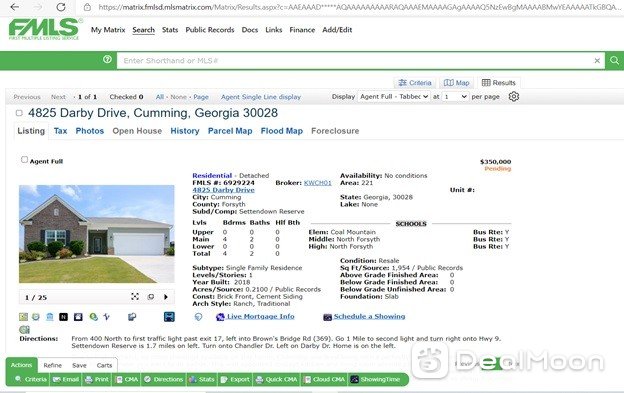624x393 pixels.
Task: Open the My Matrix menu
Action: pyautogui.click(x=108, y=30)
